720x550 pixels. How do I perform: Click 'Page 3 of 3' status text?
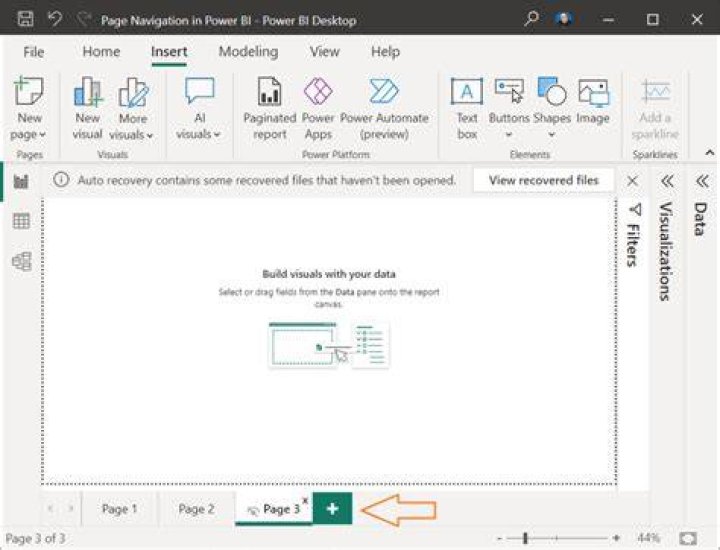tap(35, 538)
